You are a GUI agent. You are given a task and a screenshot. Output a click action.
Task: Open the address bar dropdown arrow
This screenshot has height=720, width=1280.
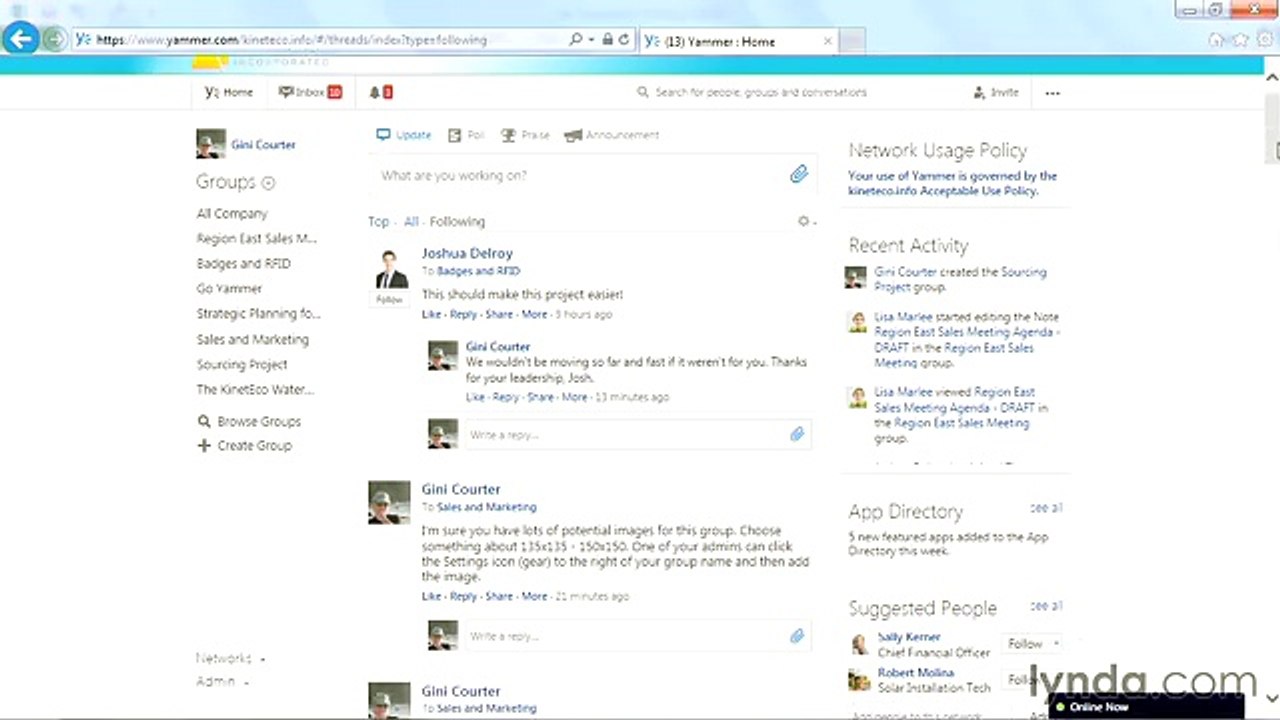[x=591, y=40]
